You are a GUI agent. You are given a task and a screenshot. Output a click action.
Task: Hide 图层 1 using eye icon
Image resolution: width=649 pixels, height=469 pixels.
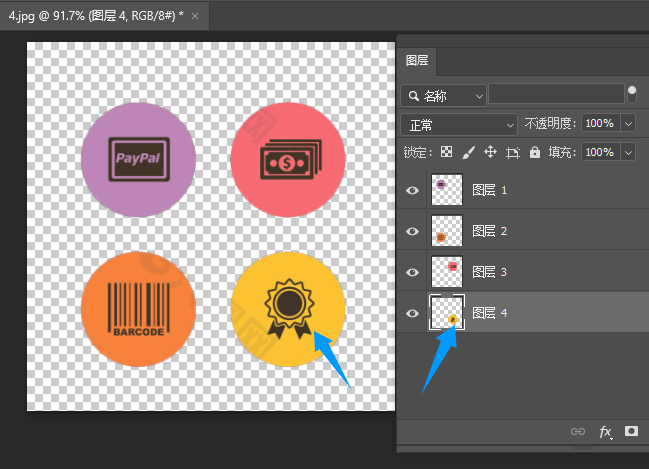(412, 190)
